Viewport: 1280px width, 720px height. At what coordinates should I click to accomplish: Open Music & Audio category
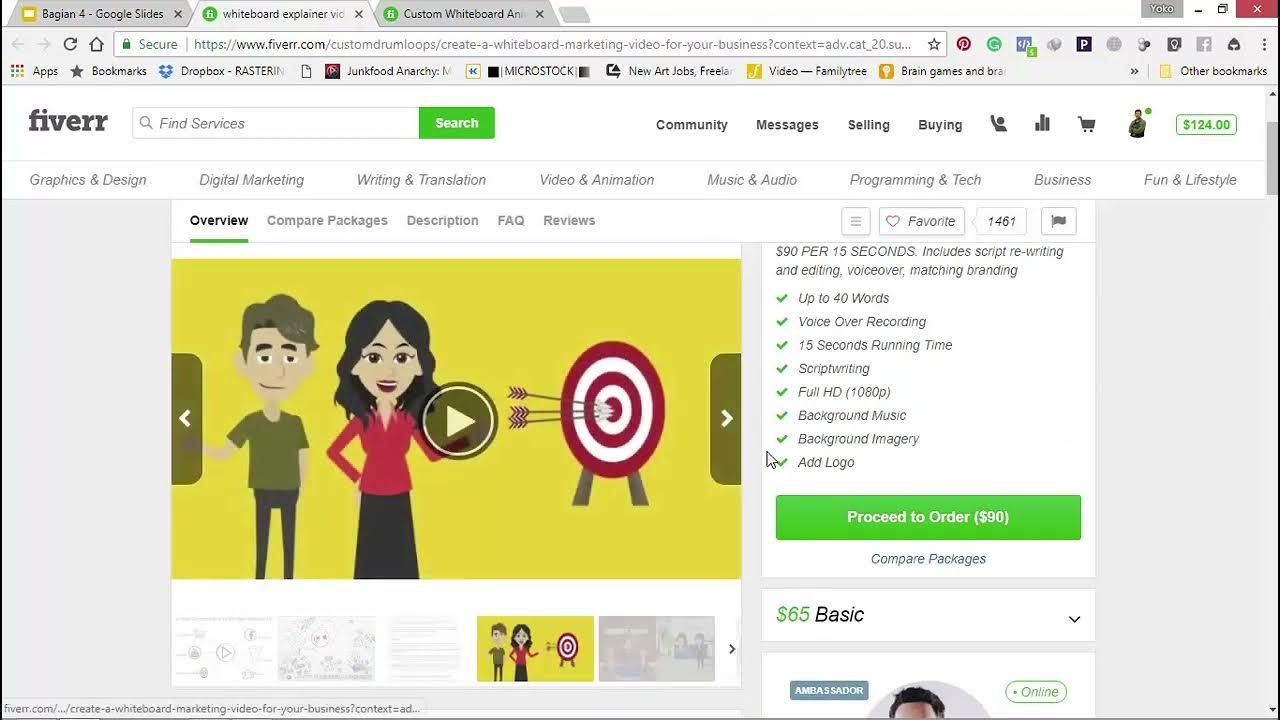tap(752, 180)
